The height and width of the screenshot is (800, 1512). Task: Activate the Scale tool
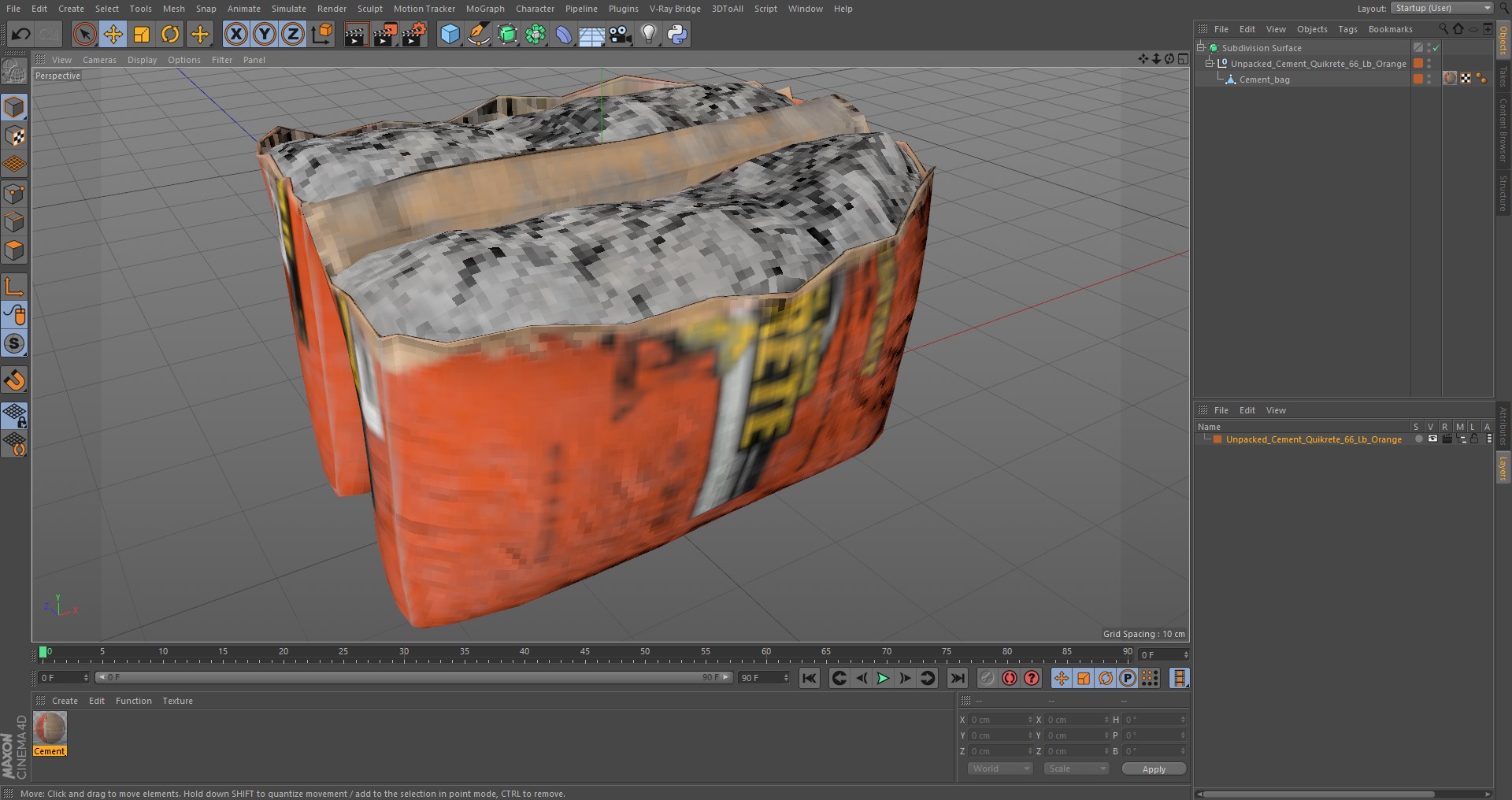click(x=142, y=34)
